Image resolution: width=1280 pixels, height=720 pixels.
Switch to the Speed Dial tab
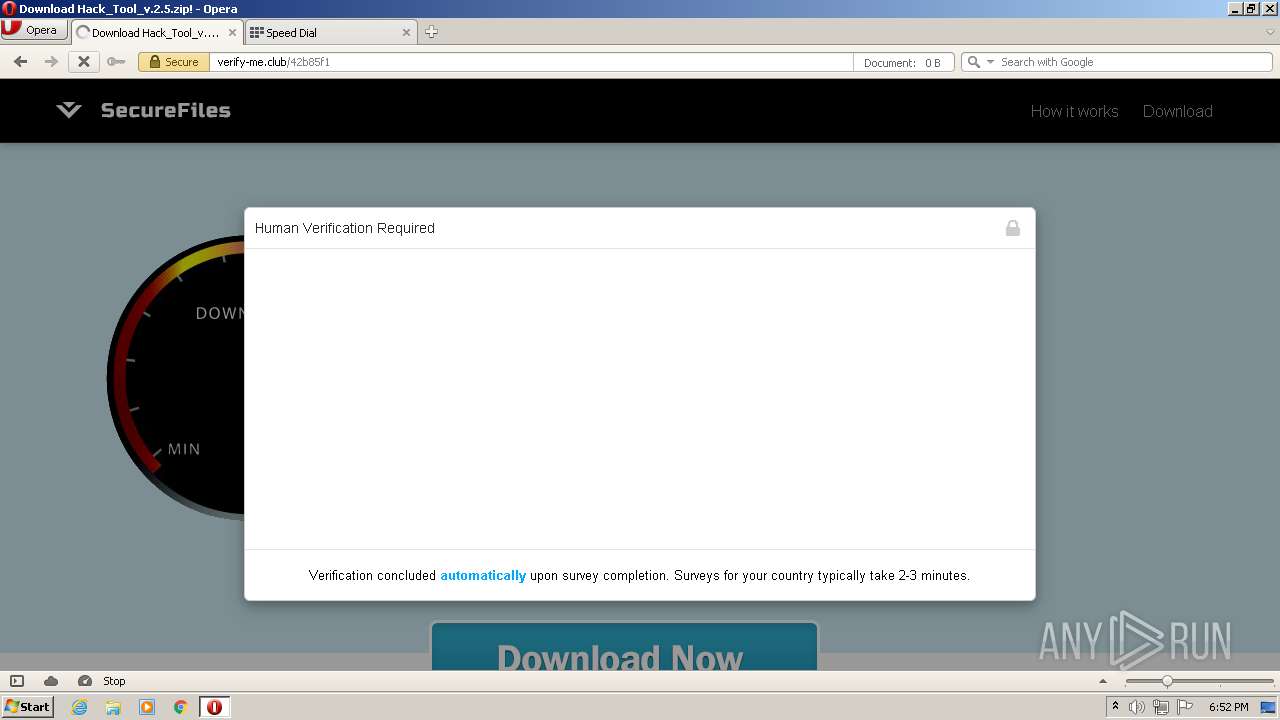[331, 32]
